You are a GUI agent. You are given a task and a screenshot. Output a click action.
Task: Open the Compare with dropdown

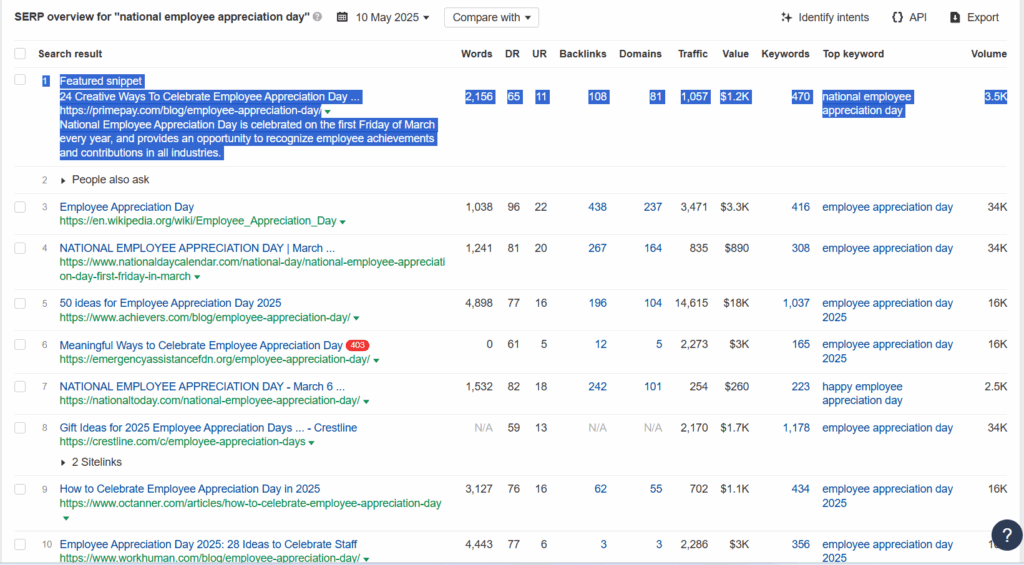point(491,18)
